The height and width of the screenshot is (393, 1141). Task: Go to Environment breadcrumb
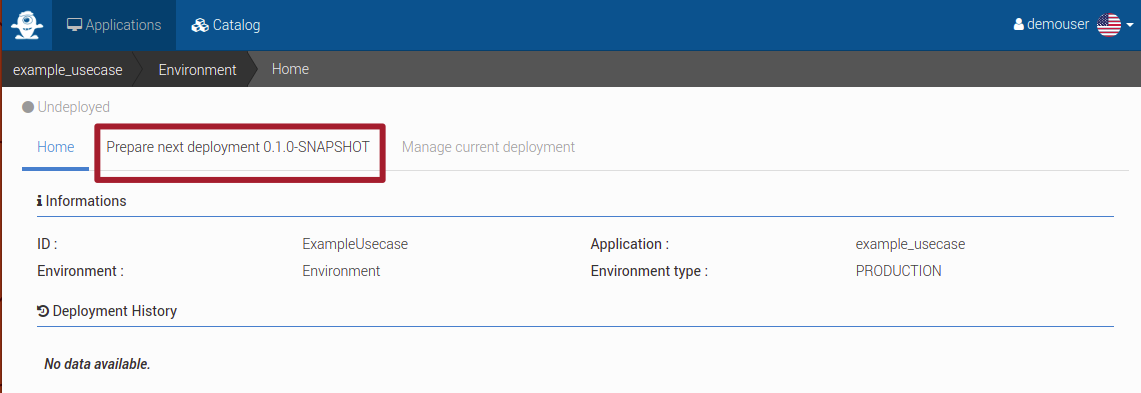[x=197, y=70]
